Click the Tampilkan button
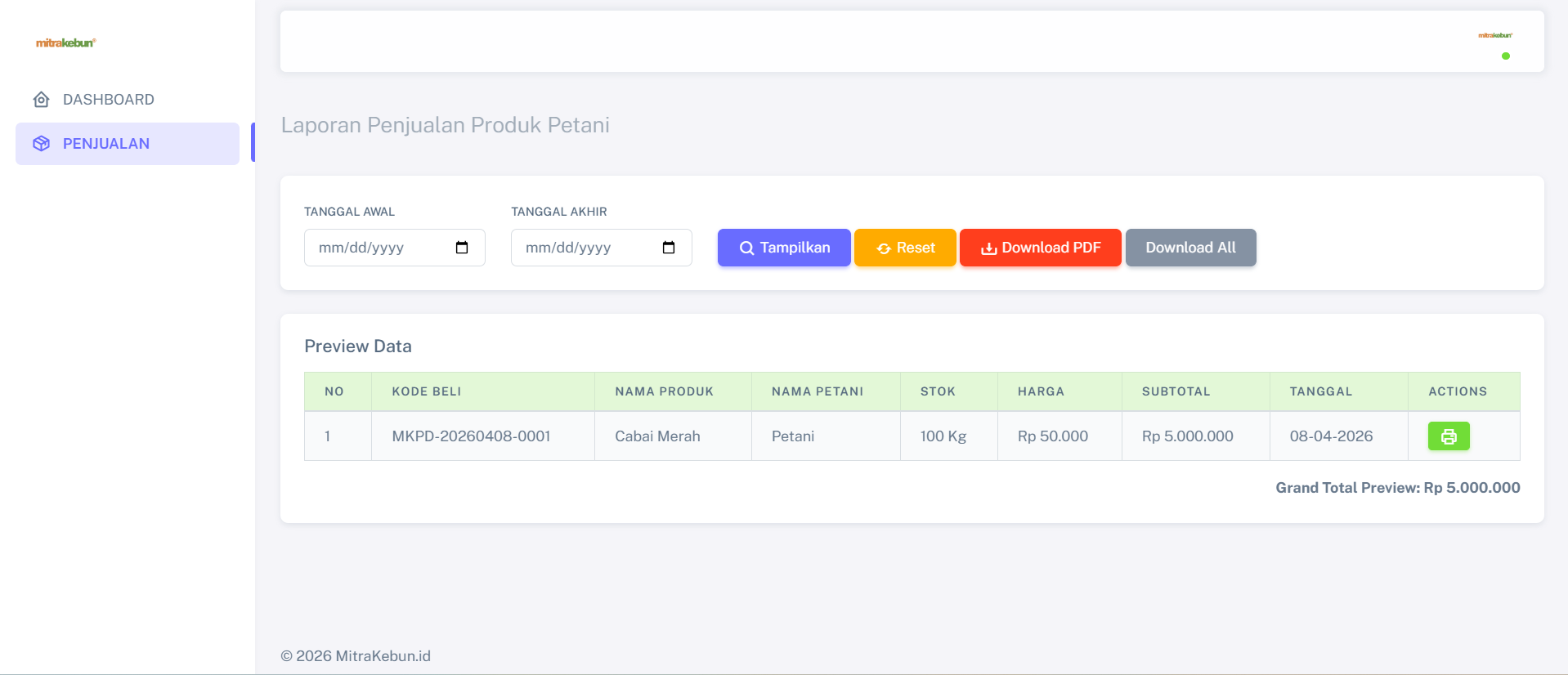 tap(784, 248)
